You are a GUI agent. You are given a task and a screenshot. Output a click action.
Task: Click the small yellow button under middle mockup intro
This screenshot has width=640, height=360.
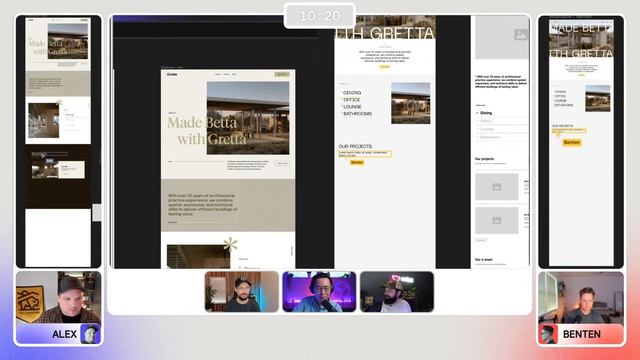coord(384,67)
